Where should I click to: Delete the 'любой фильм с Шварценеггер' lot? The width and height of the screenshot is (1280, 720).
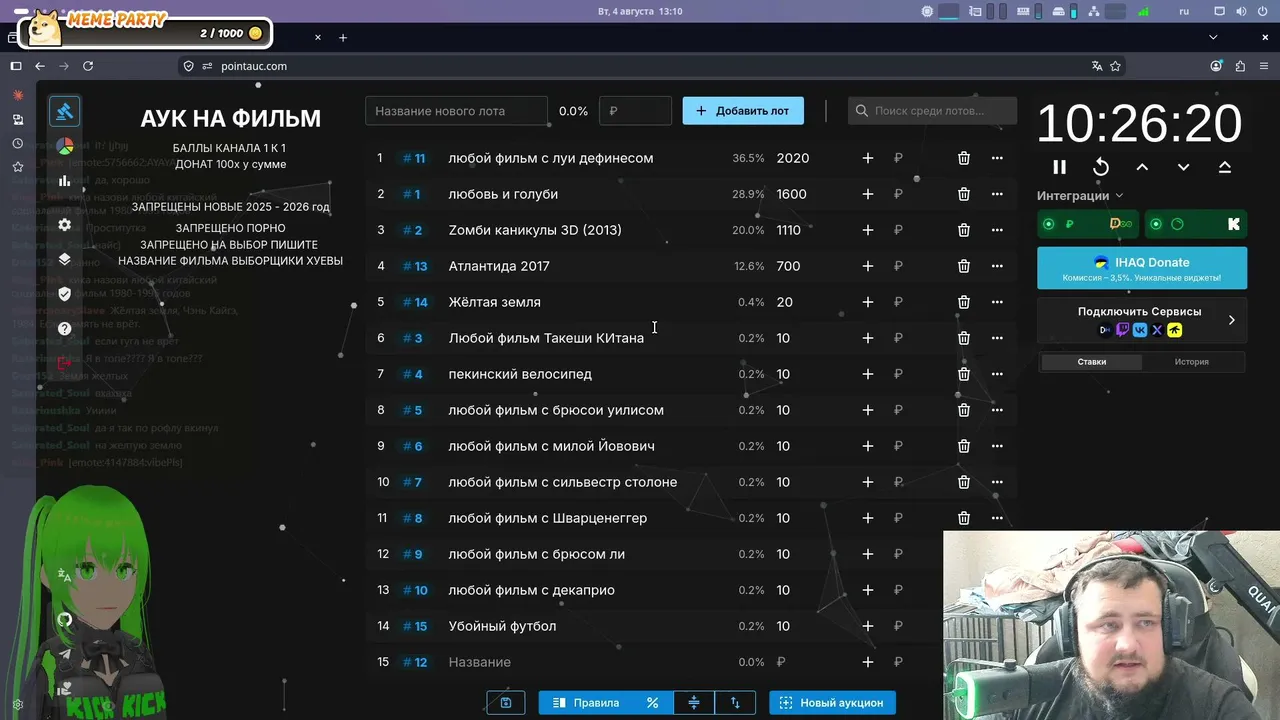point(964,518)
